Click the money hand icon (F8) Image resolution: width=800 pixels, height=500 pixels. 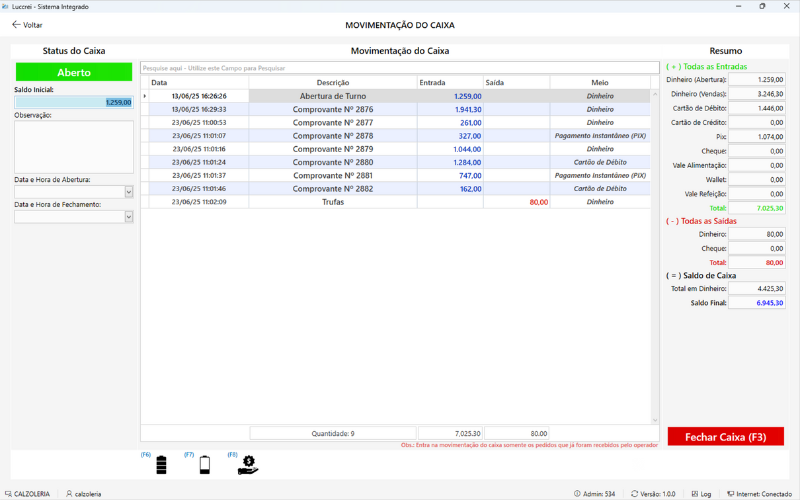248,465
